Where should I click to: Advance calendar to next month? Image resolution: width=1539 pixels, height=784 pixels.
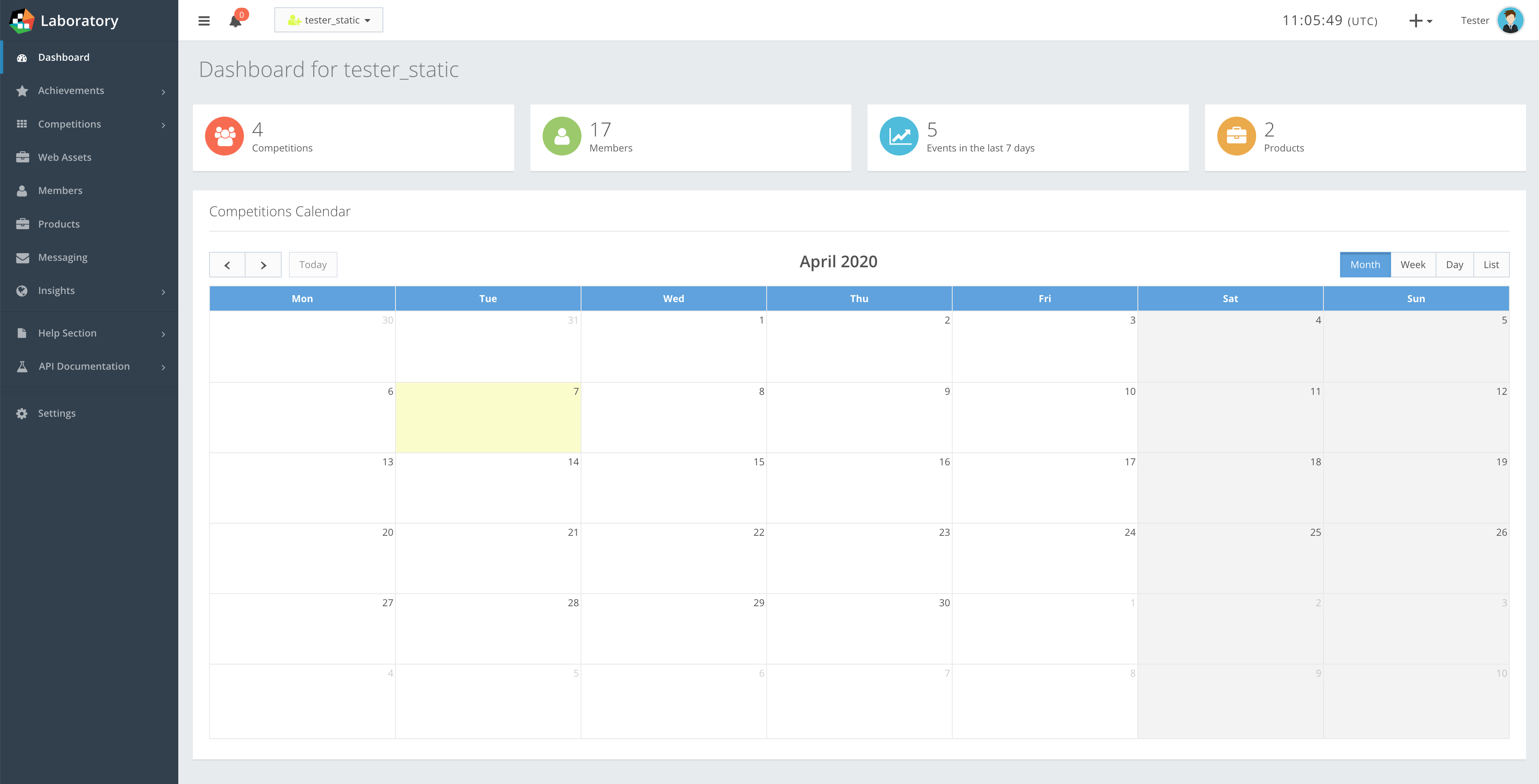click(263, 265)
